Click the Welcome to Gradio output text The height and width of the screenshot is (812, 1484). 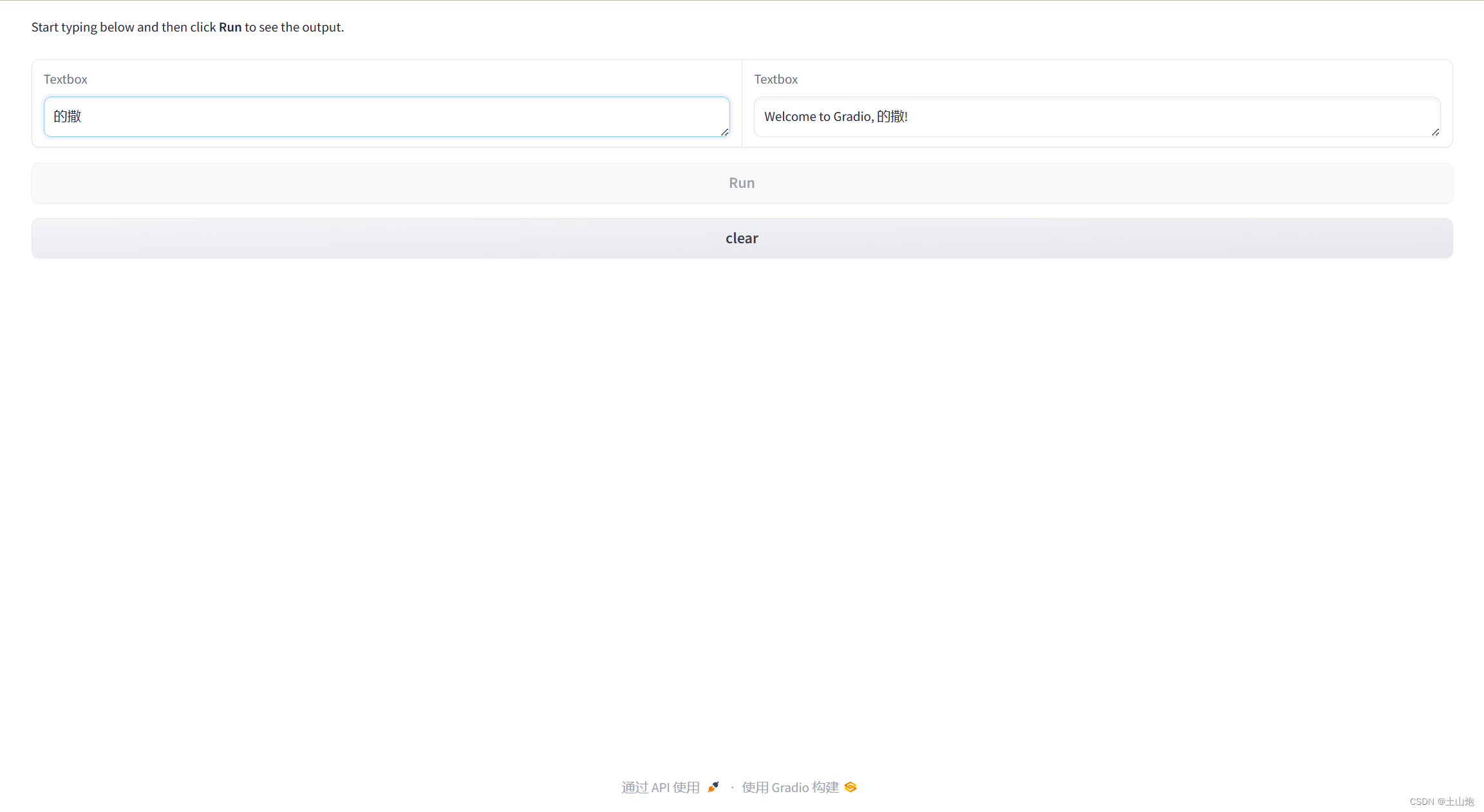[x=836, y=116]
